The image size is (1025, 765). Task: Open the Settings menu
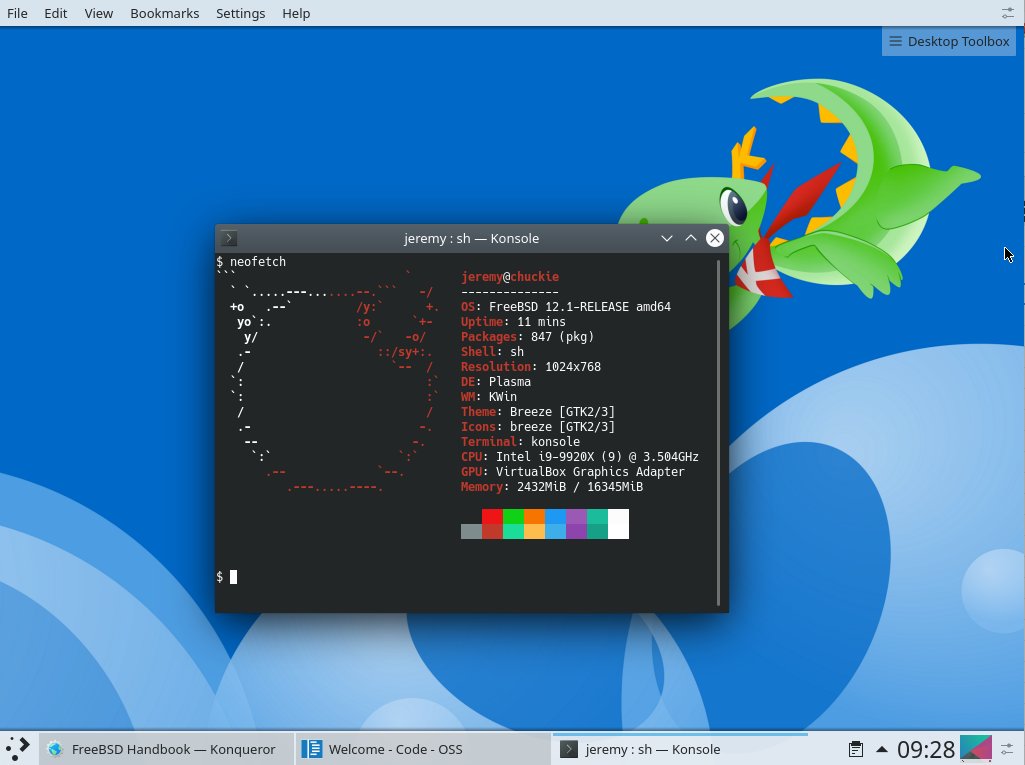pos(241,13)
